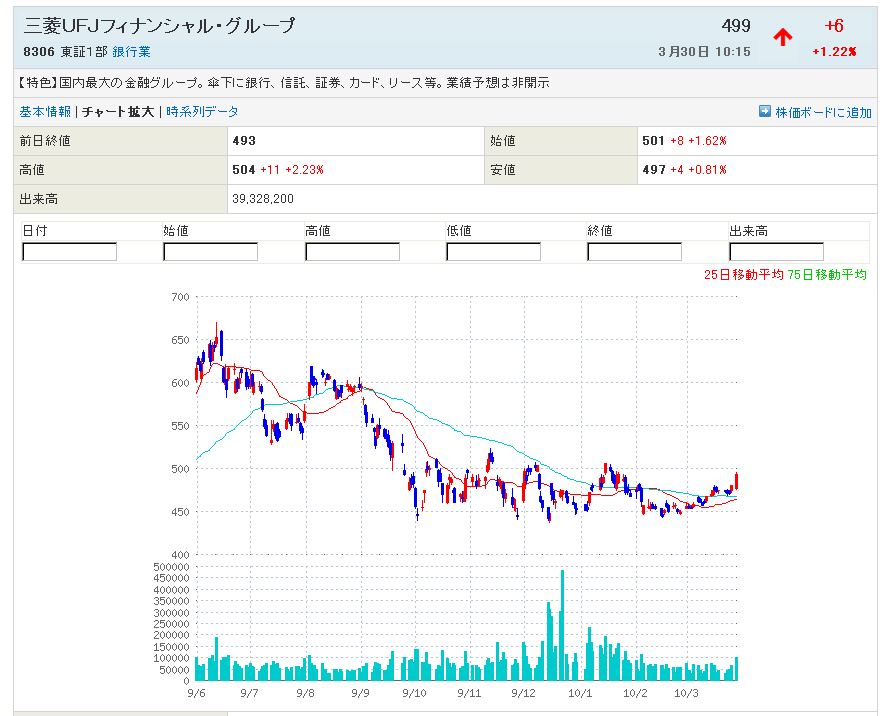Click the 始値 value 501
Viewport: 882px width, 716px height.
click(653, 141)
